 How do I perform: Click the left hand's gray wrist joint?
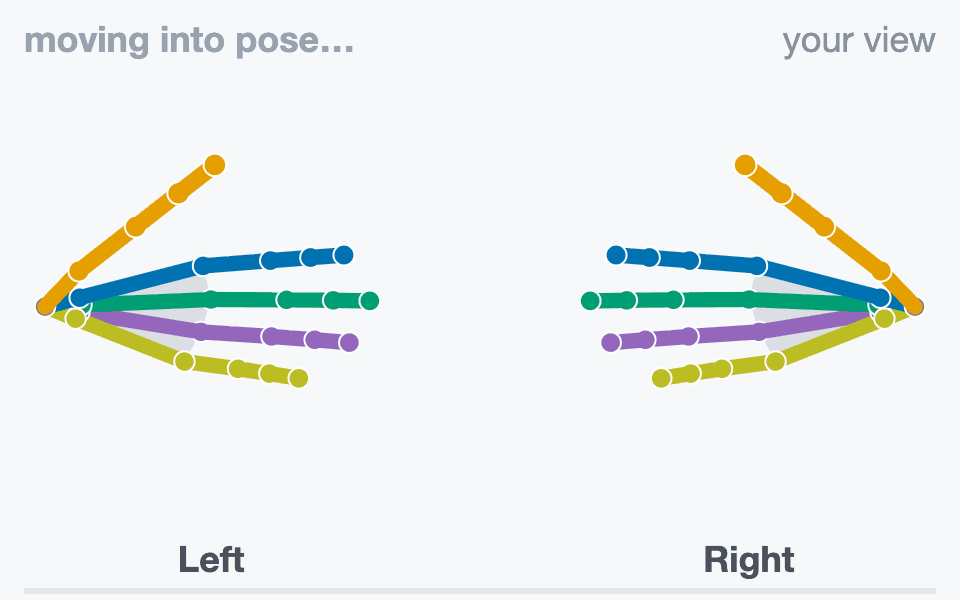click(45, 306)
